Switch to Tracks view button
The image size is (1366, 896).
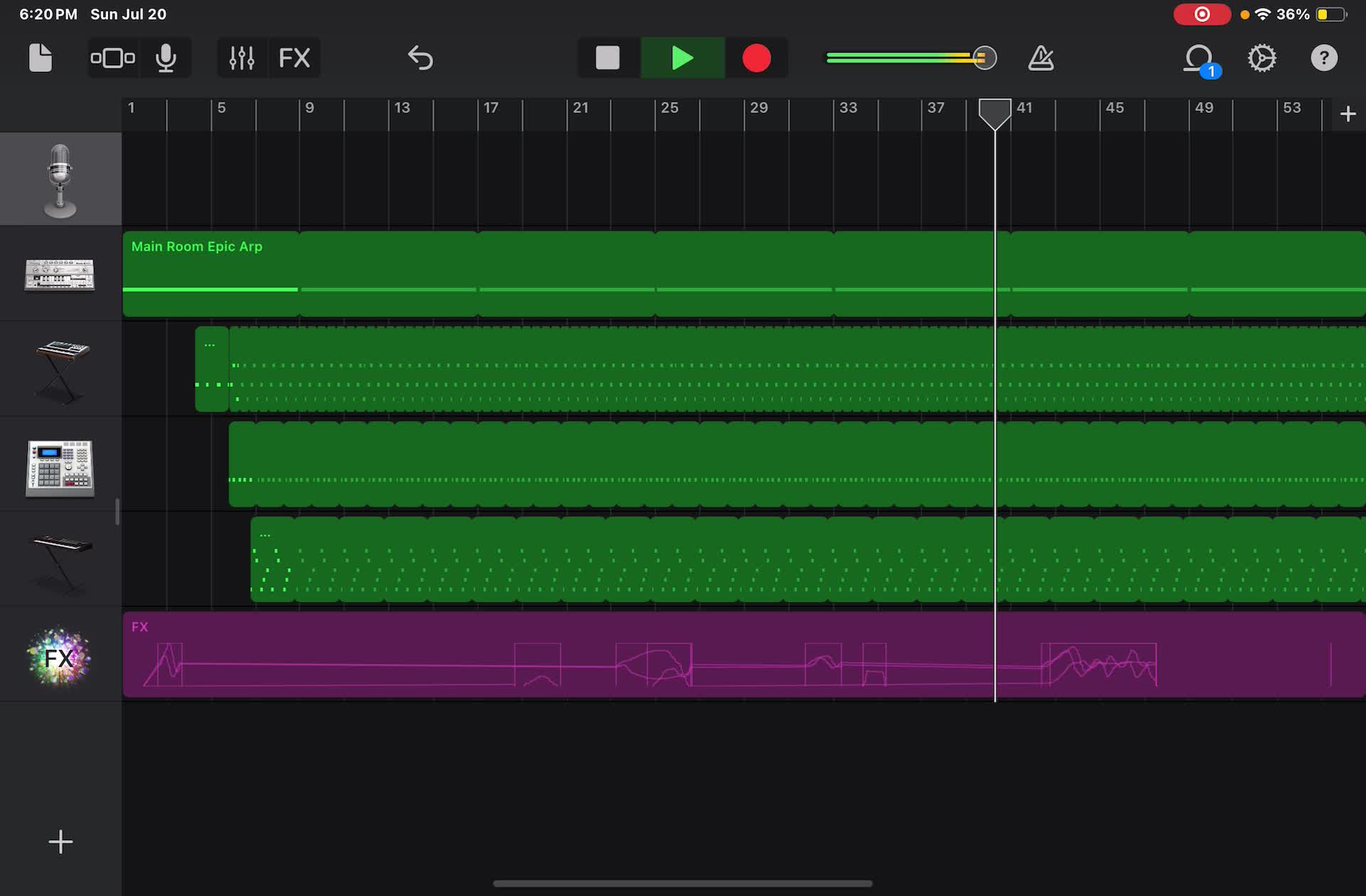click(x=112, y=58)
